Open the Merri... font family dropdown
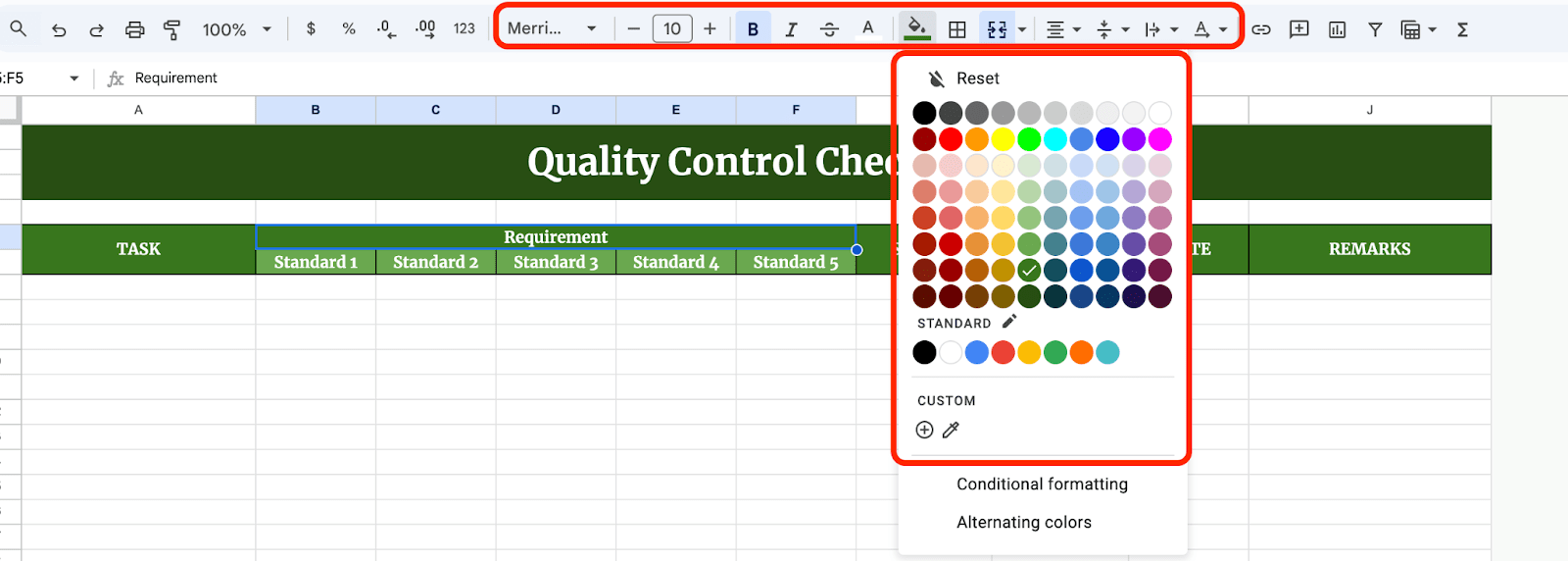This screenshot has width=1568, height=561. [552, 28]
